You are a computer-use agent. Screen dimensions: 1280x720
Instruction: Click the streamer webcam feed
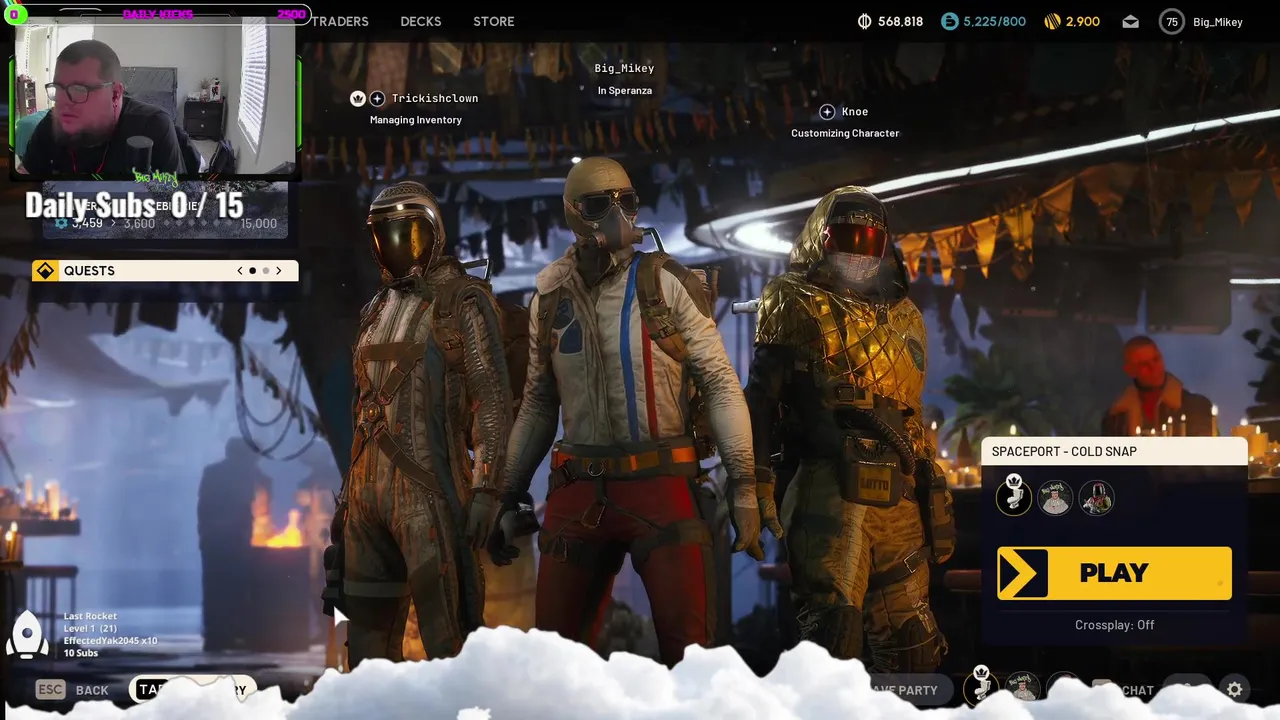[155, 98]
